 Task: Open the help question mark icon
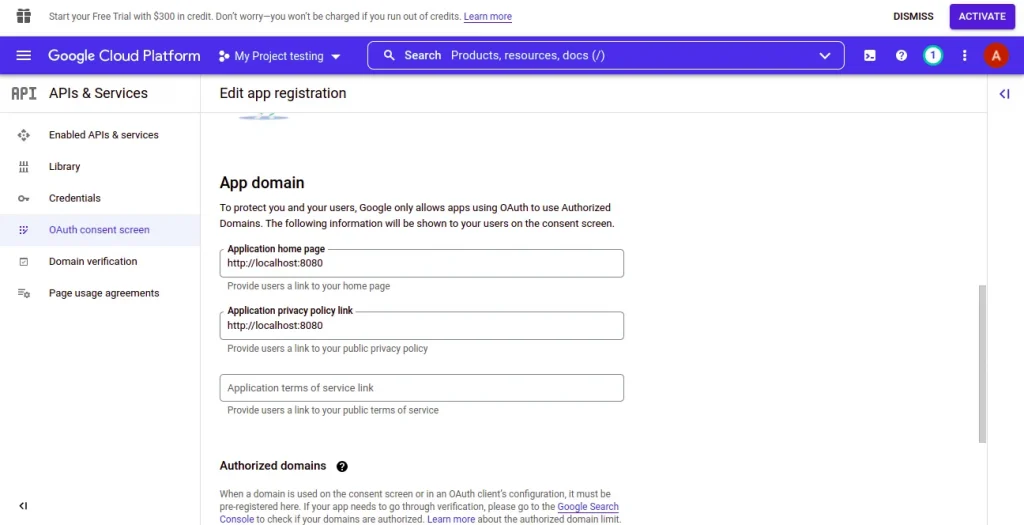tap(901, 56)
